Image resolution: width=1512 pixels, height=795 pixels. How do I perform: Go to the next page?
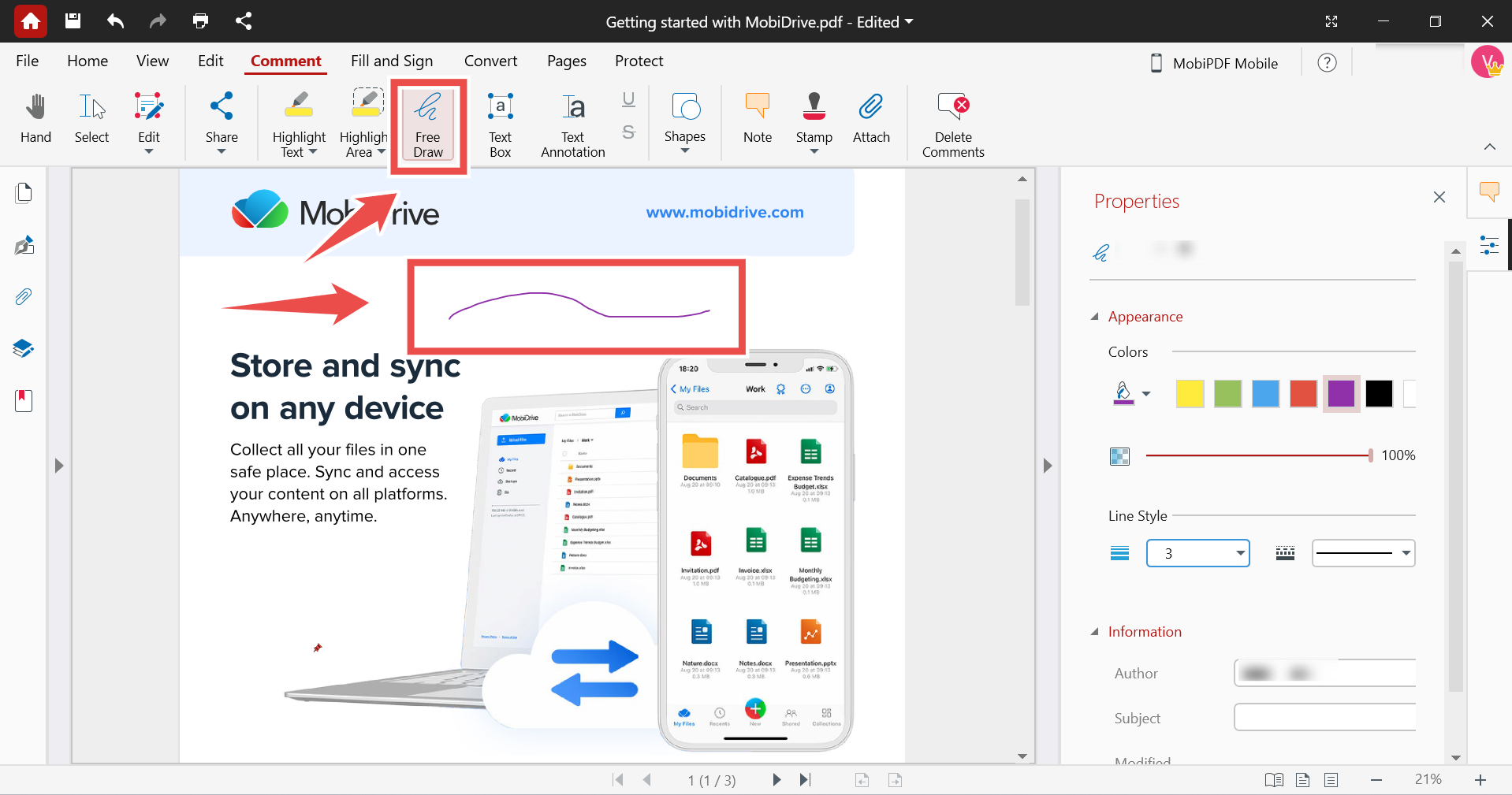click(776, 780)
